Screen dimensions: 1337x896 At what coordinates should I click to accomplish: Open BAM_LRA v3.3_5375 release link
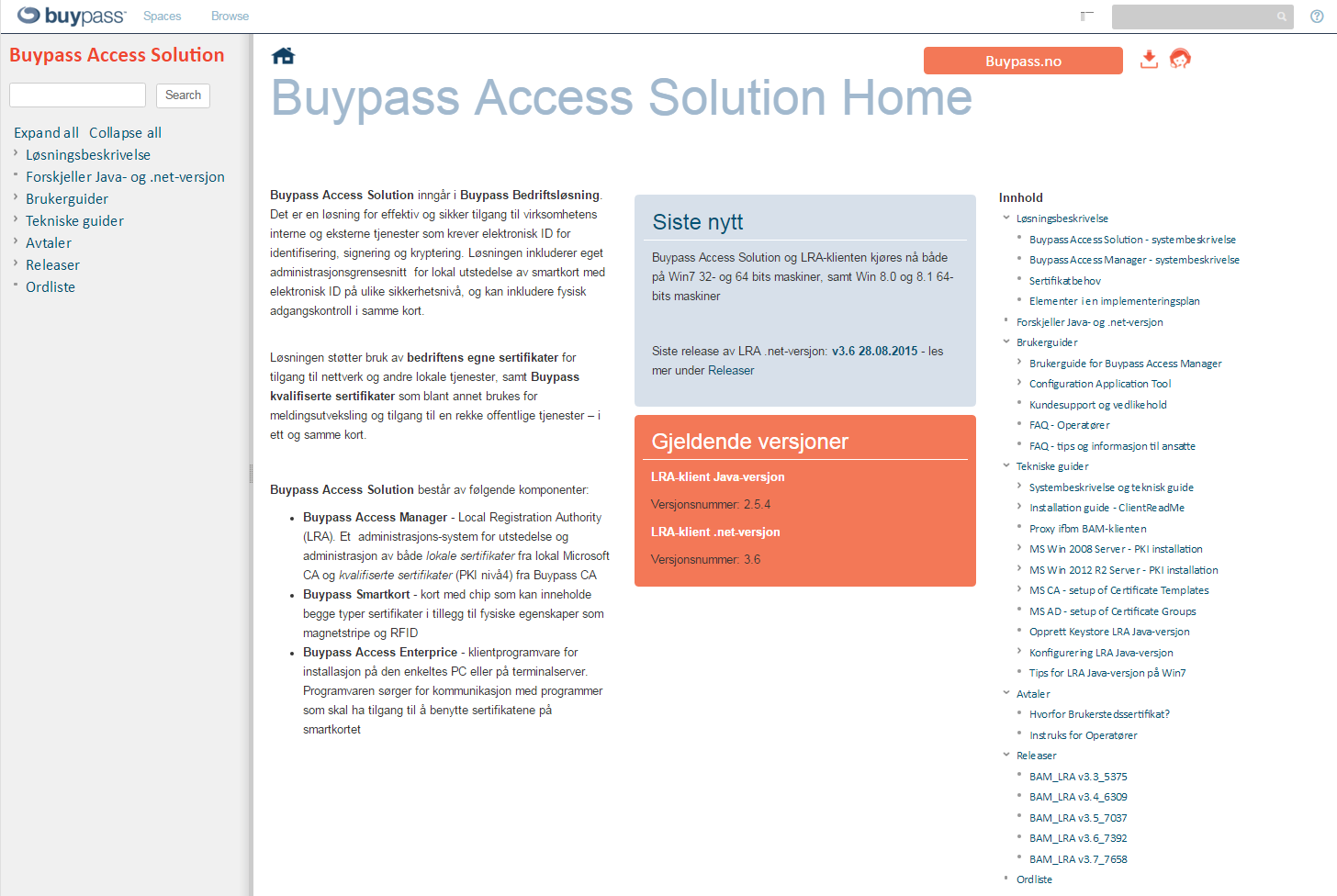click(x=1078, y=777)
